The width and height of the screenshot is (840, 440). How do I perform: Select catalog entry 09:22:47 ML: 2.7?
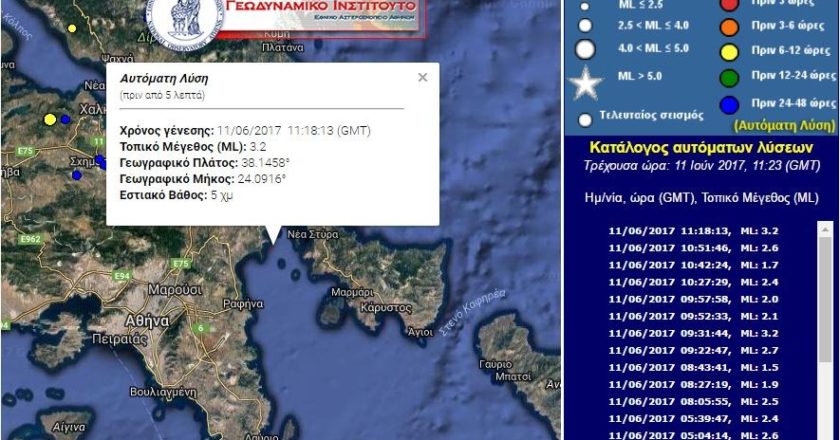point(693,350)
